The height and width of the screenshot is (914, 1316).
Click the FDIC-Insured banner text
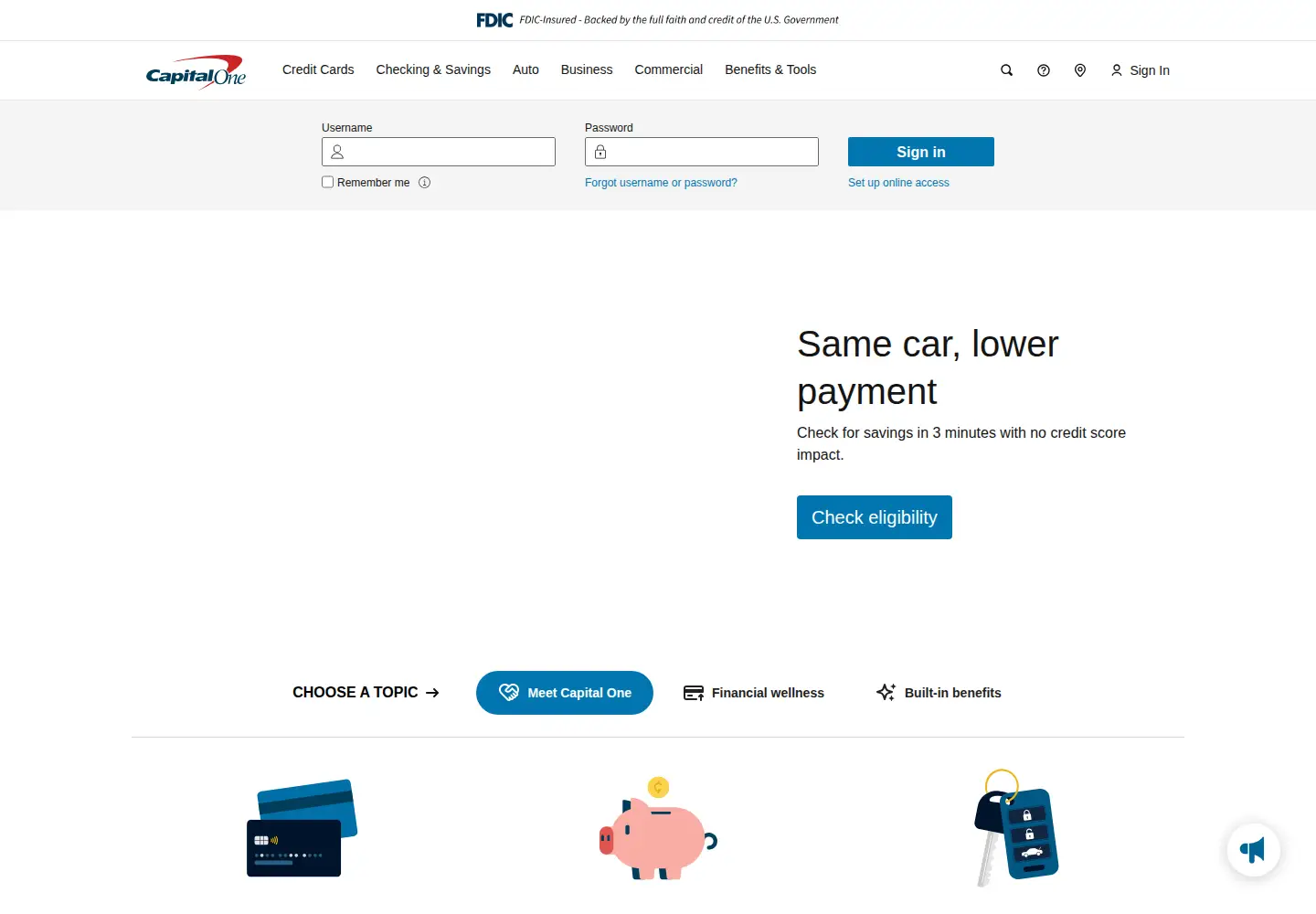(x=679, y=19)
